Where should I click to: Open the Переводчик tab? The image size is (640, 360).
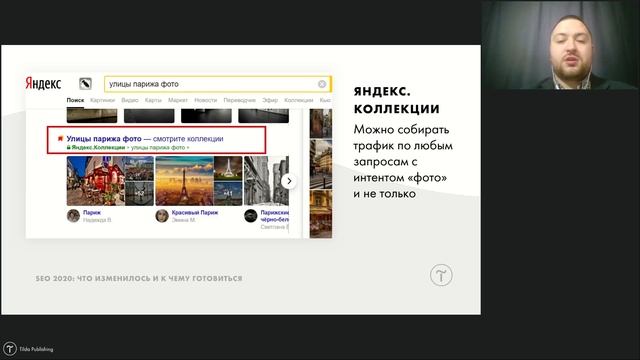[x=240, y=100]
